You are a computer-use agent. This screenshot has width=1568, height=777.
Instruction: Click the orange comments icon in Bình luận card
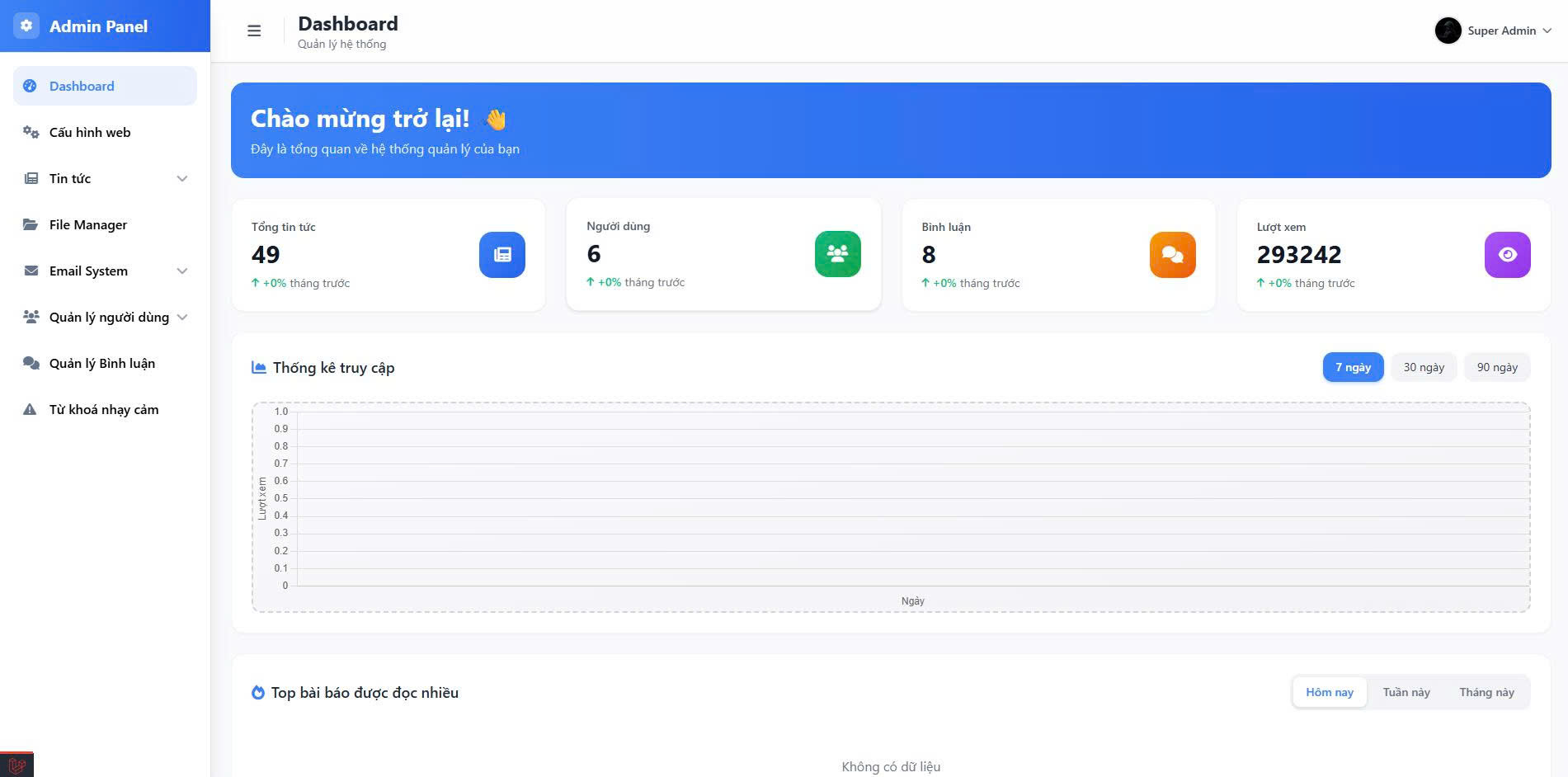tap(1172, 255)
